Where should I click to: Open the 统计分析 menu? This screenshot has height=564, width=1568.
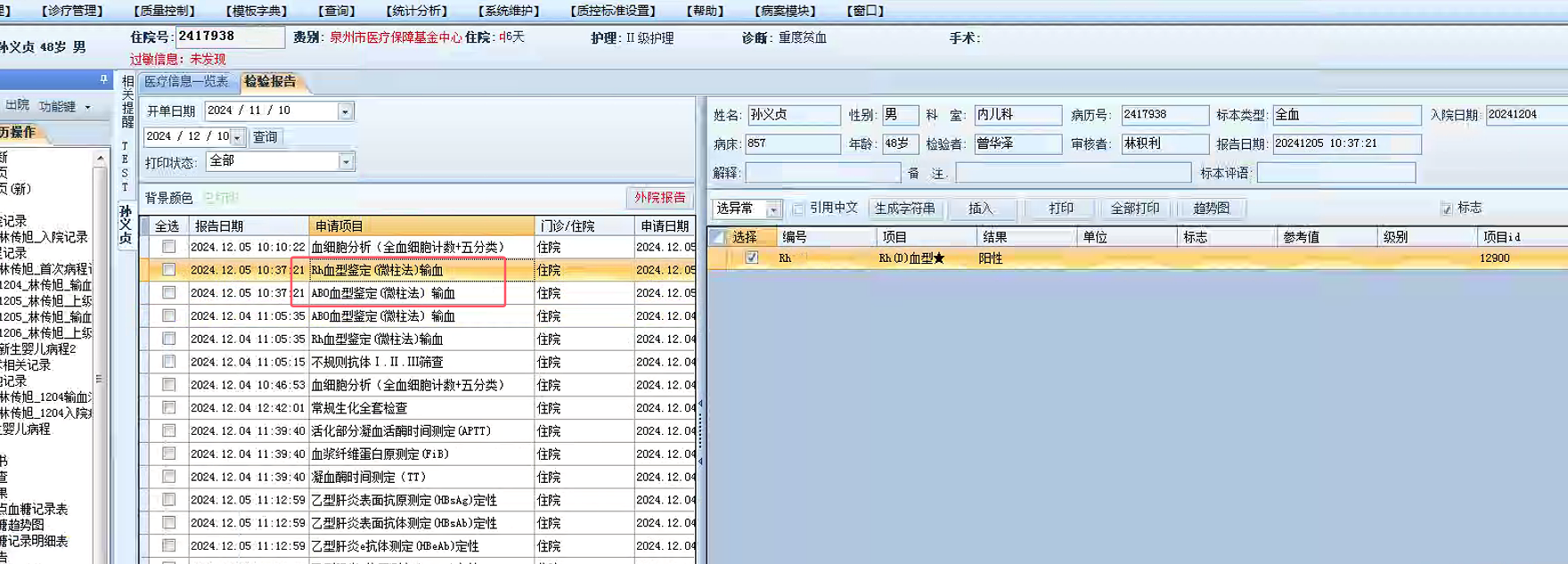tap(417, 11)
